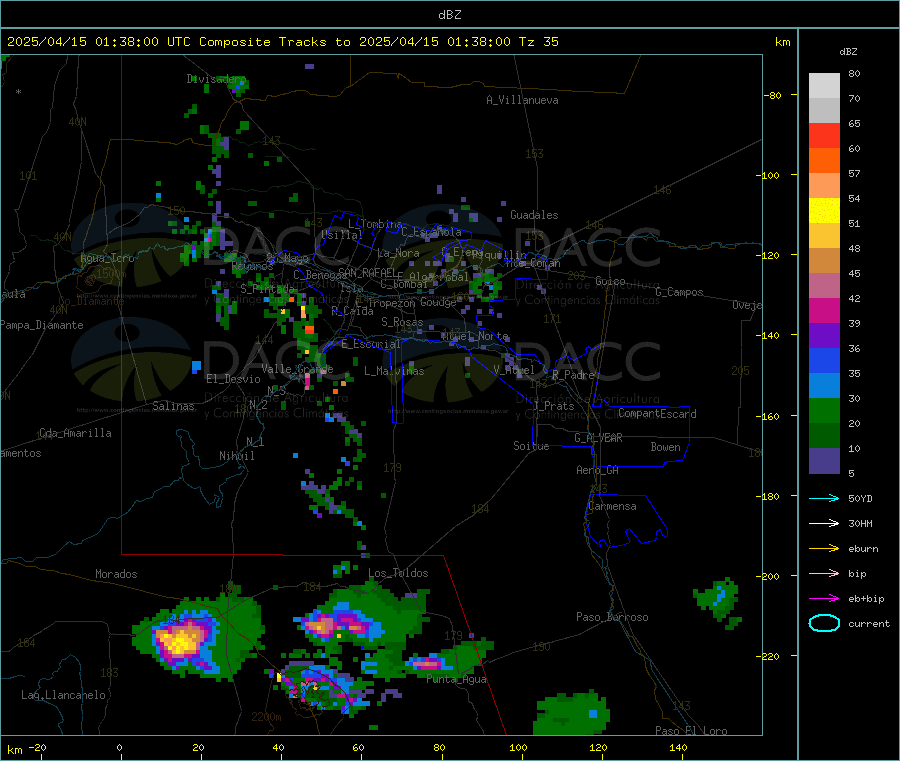900x761 pixels.
Task: Click the eb+bip magenta arrow legend icon
Action: click(x=824, y=599)
